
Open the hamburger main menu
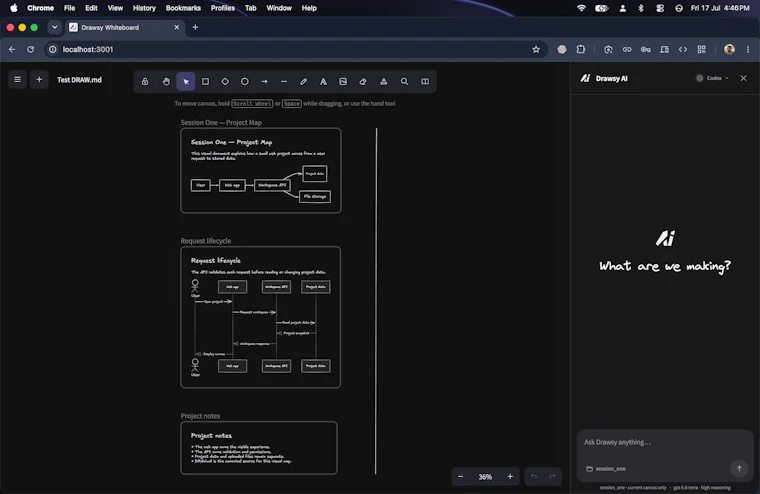tap(17, 80)
